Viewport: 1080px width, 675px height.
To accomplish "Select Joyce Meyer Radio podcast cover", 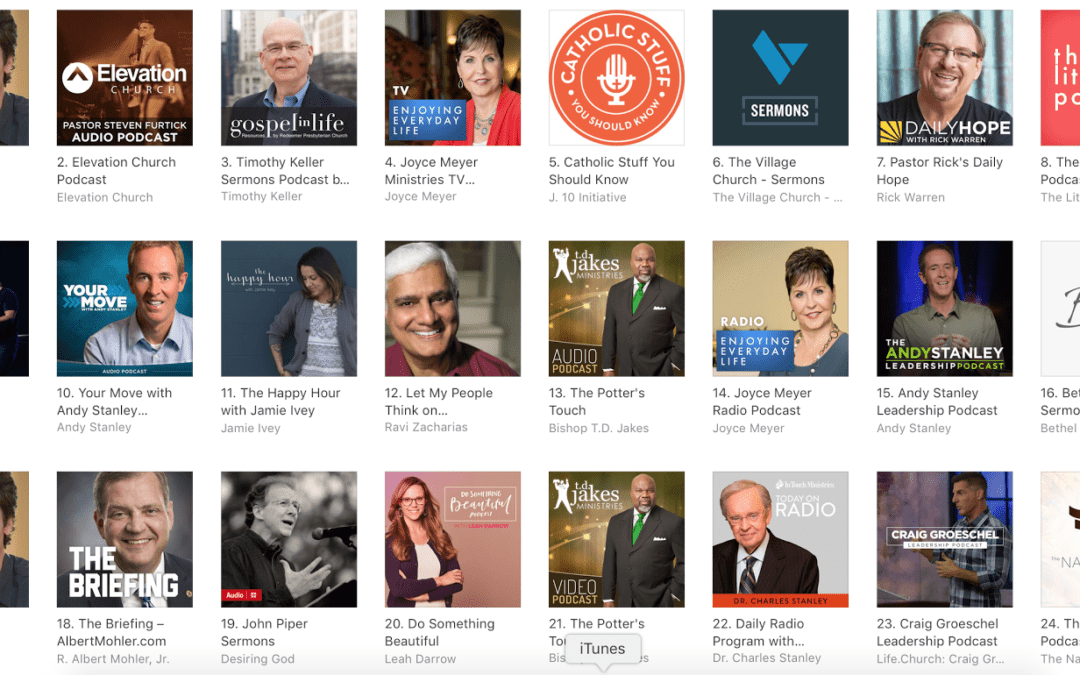I will pos(780,309).
